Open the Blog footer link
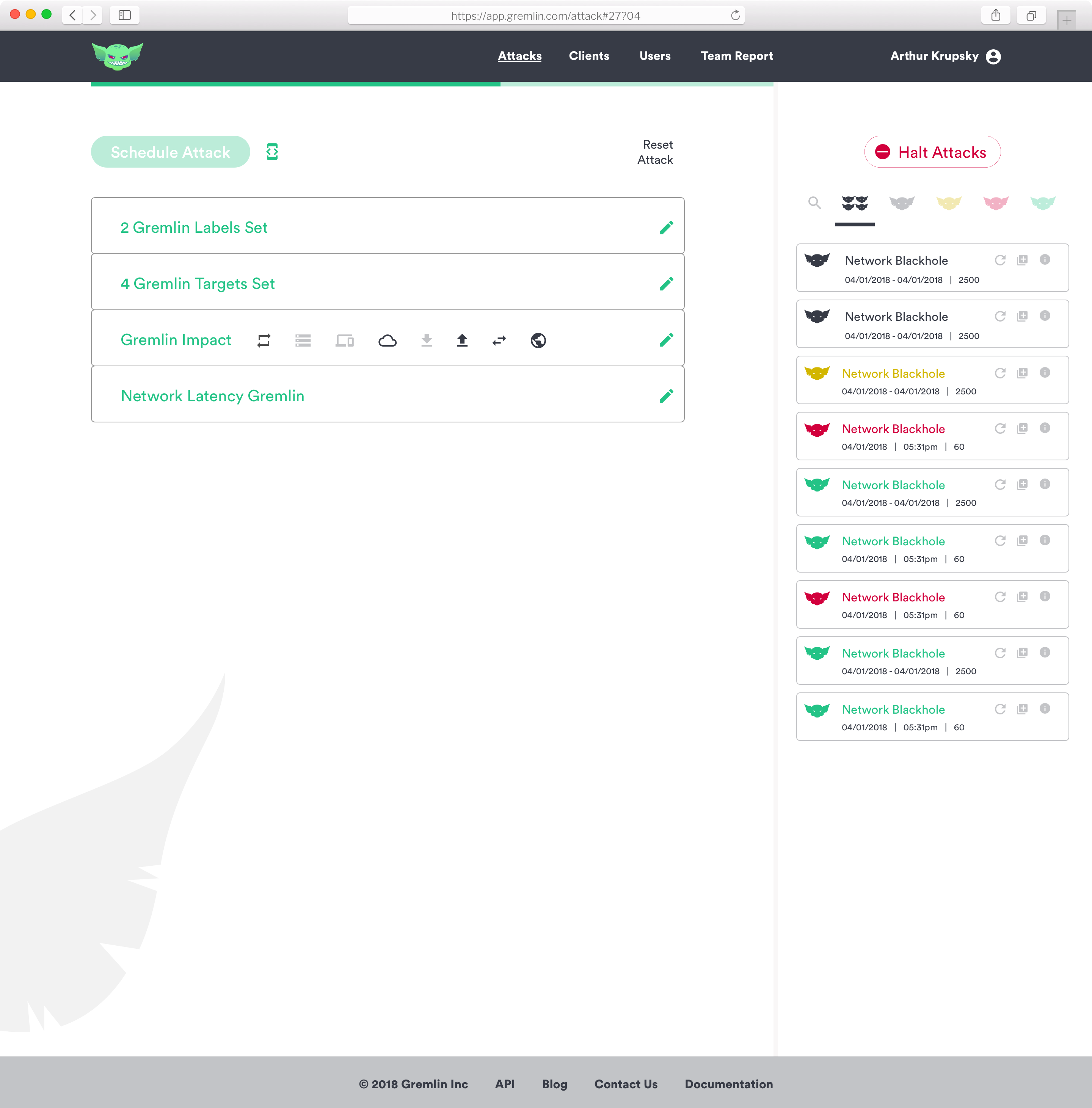The image size is (1092, 1108). click(555, 1084)
